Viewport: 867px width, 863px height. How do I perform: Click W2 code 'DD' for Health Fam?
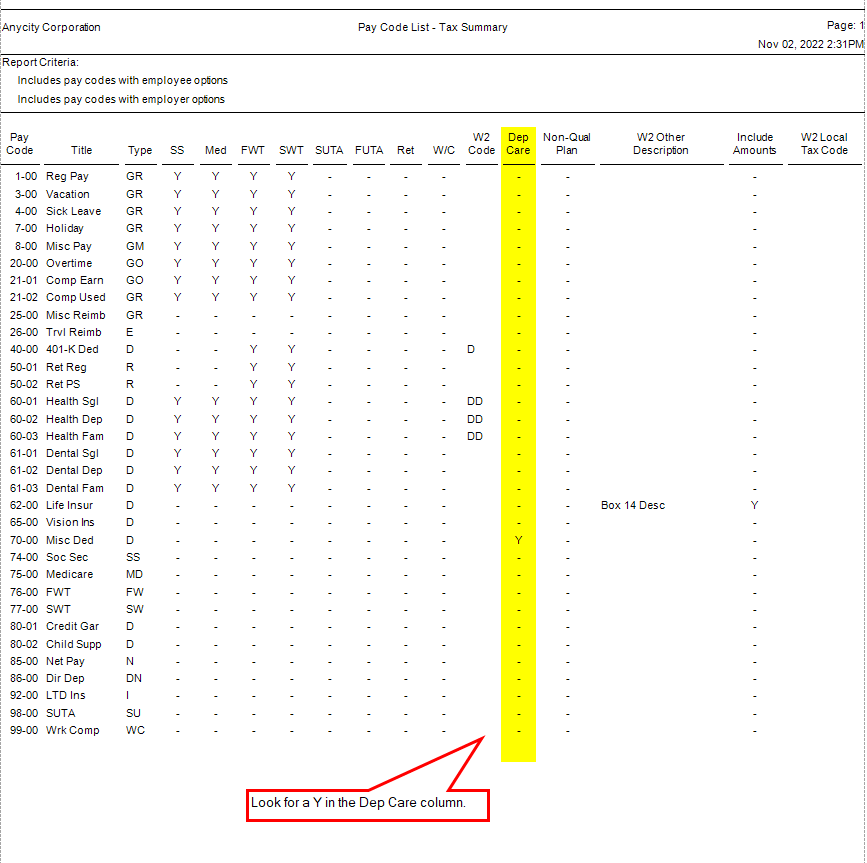coord(474,436)
